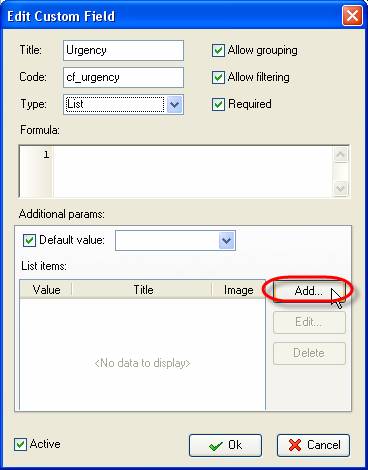Sort by the Value column header
The height and width of the screenshot is (470, 368).
(46, 289)
